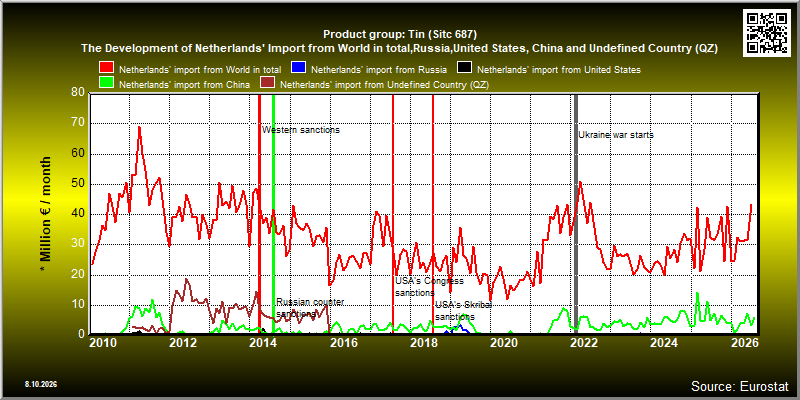Click legend label "Netherlands' import from United States"

tap(559, 69)
